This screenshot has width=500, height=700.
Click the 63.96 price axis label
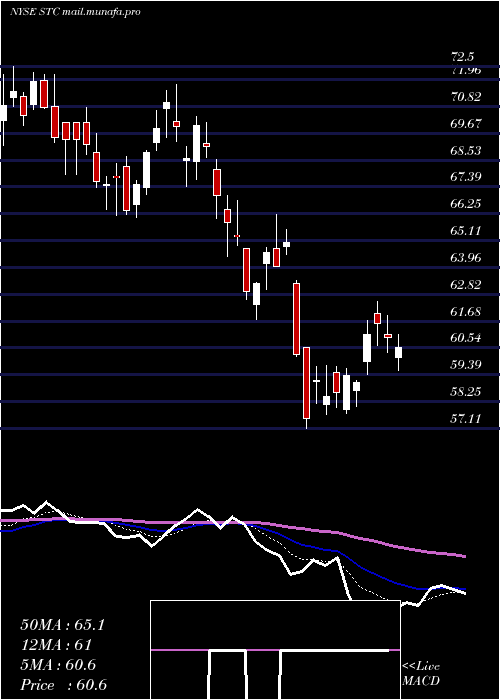466,258
